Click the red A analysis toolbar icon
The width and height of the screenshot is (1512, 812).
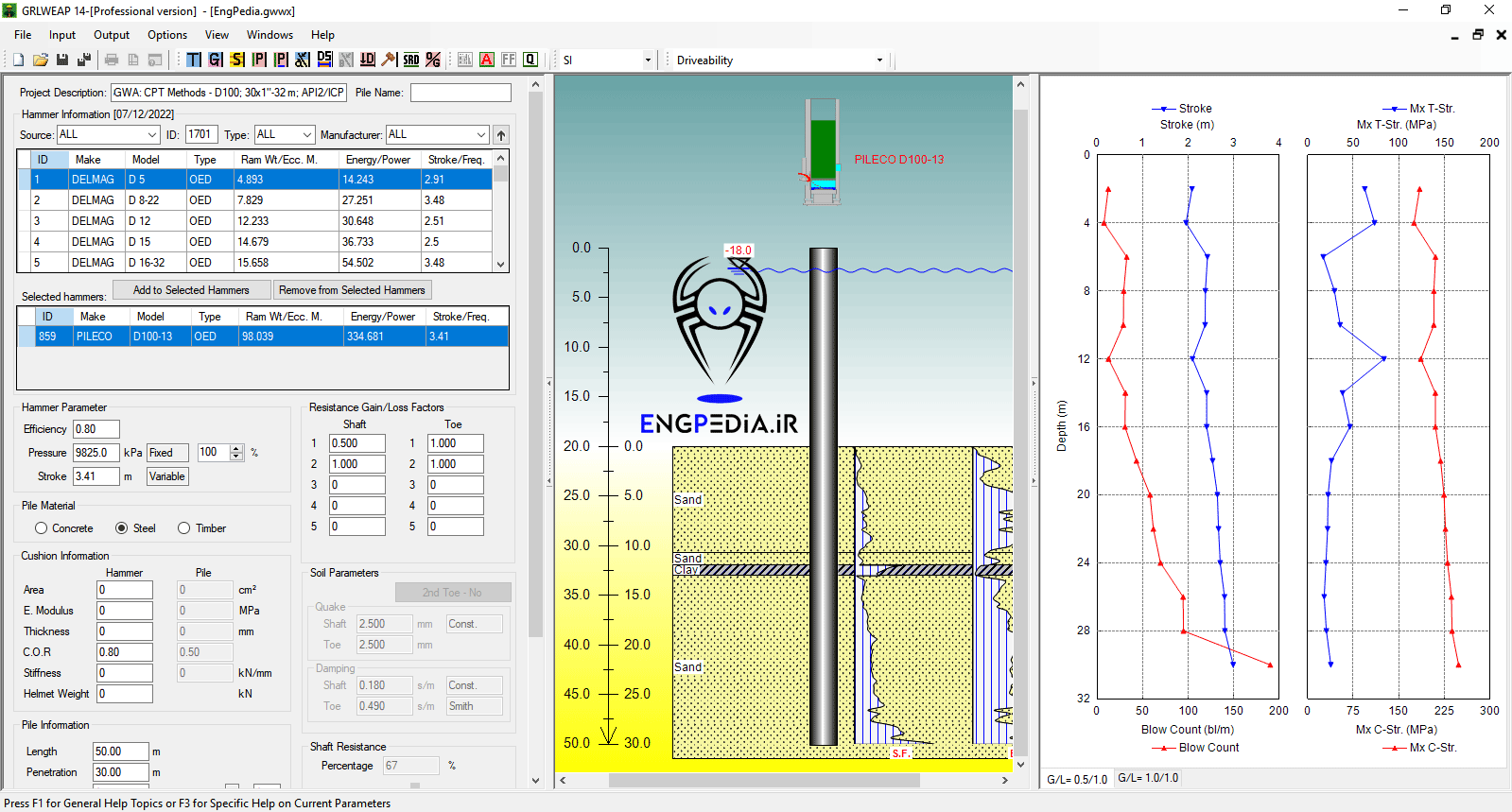[x=487, y=60]
